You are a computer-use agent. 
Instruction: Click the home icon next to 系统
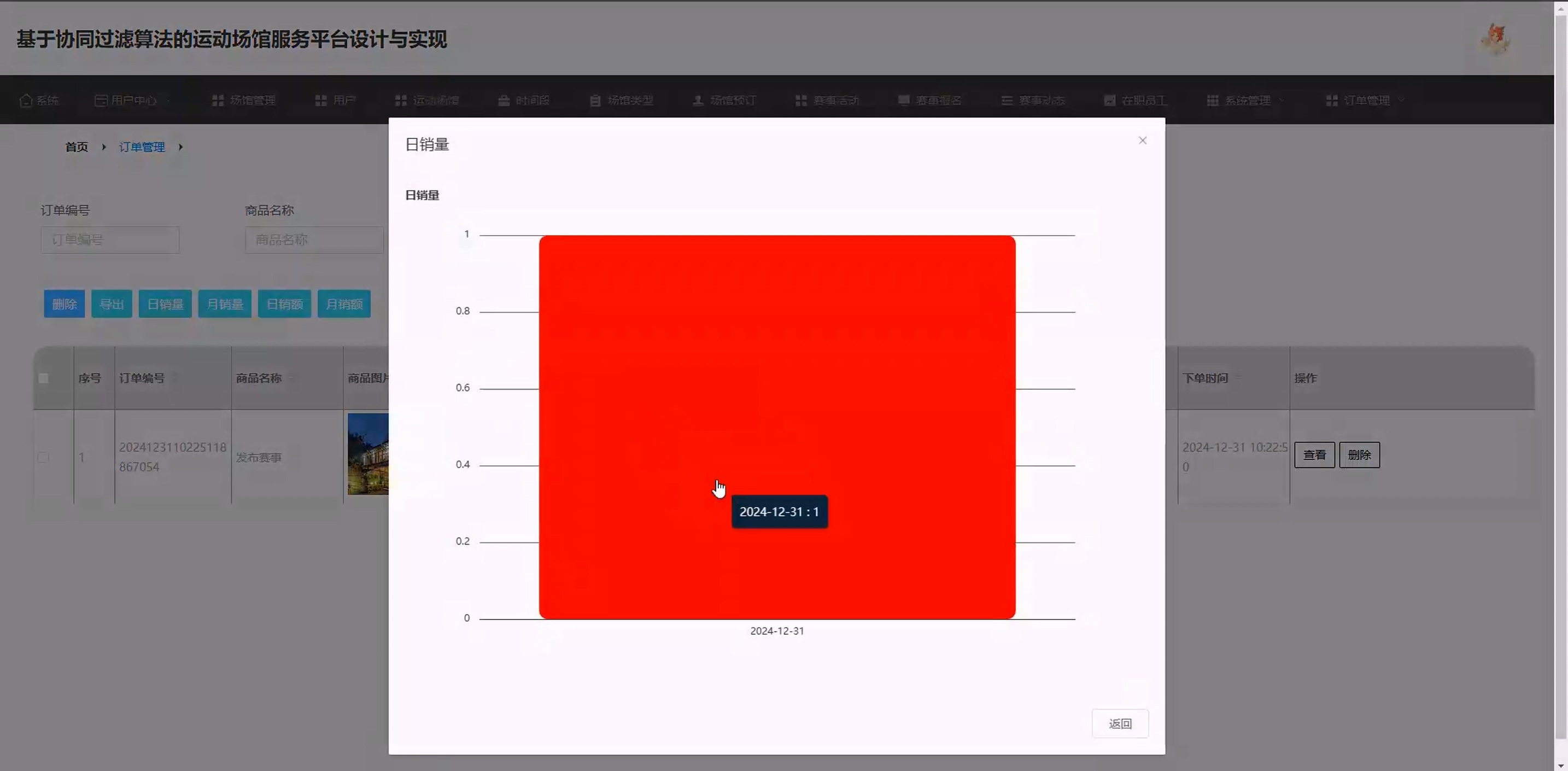(x=26, y=101)
